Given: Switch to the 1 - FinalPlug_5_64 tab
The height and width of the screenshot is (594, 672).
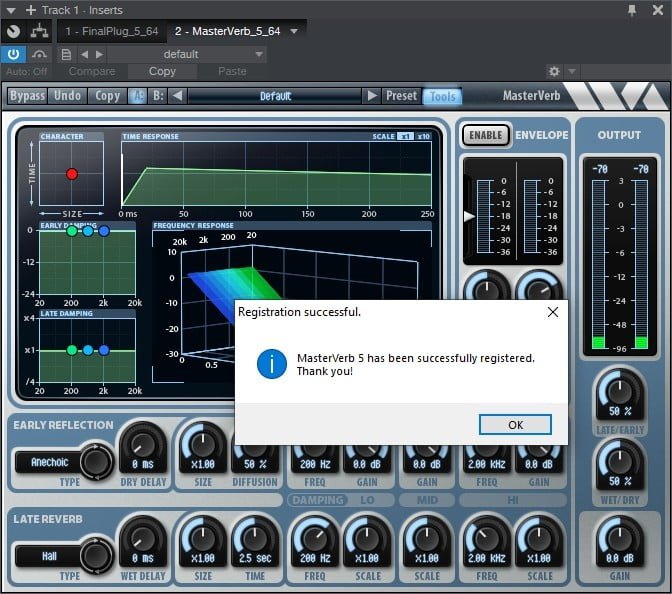Looking at the screenshot, I should coord(111,31).
